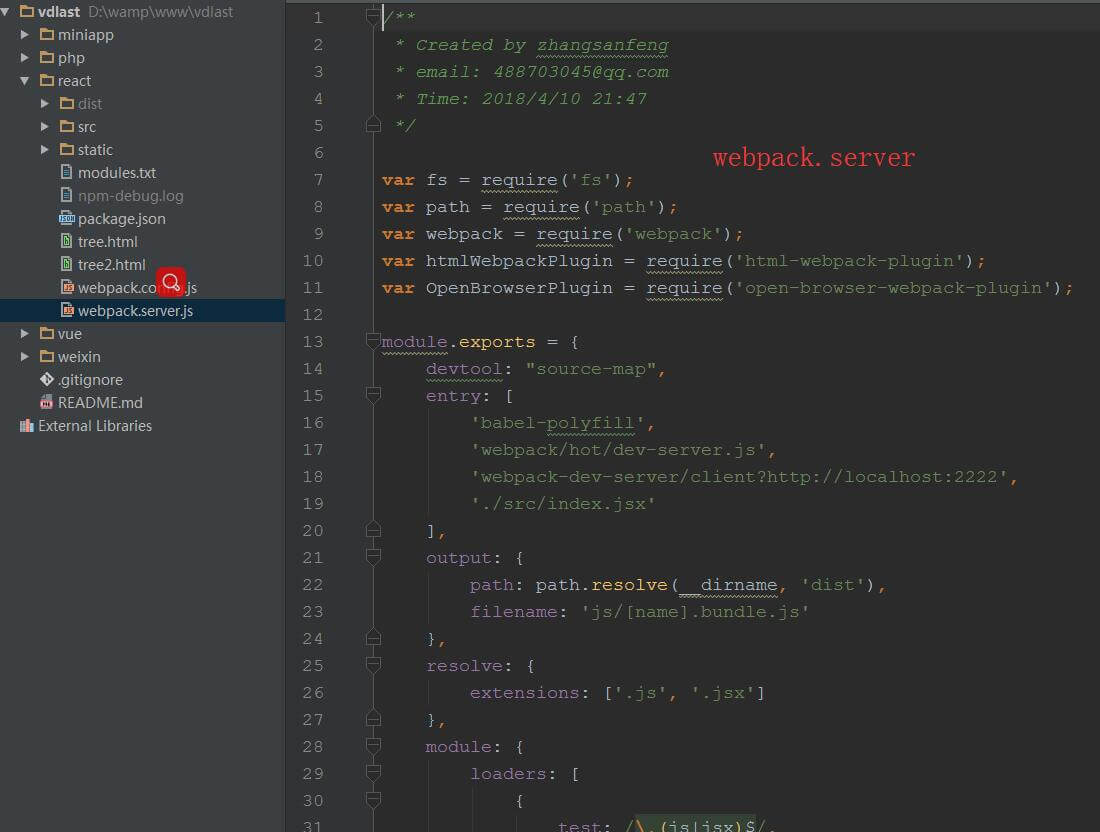The image size is (1100, 832).
Task: Click the External Libraries icon
Action: (26, 426)
